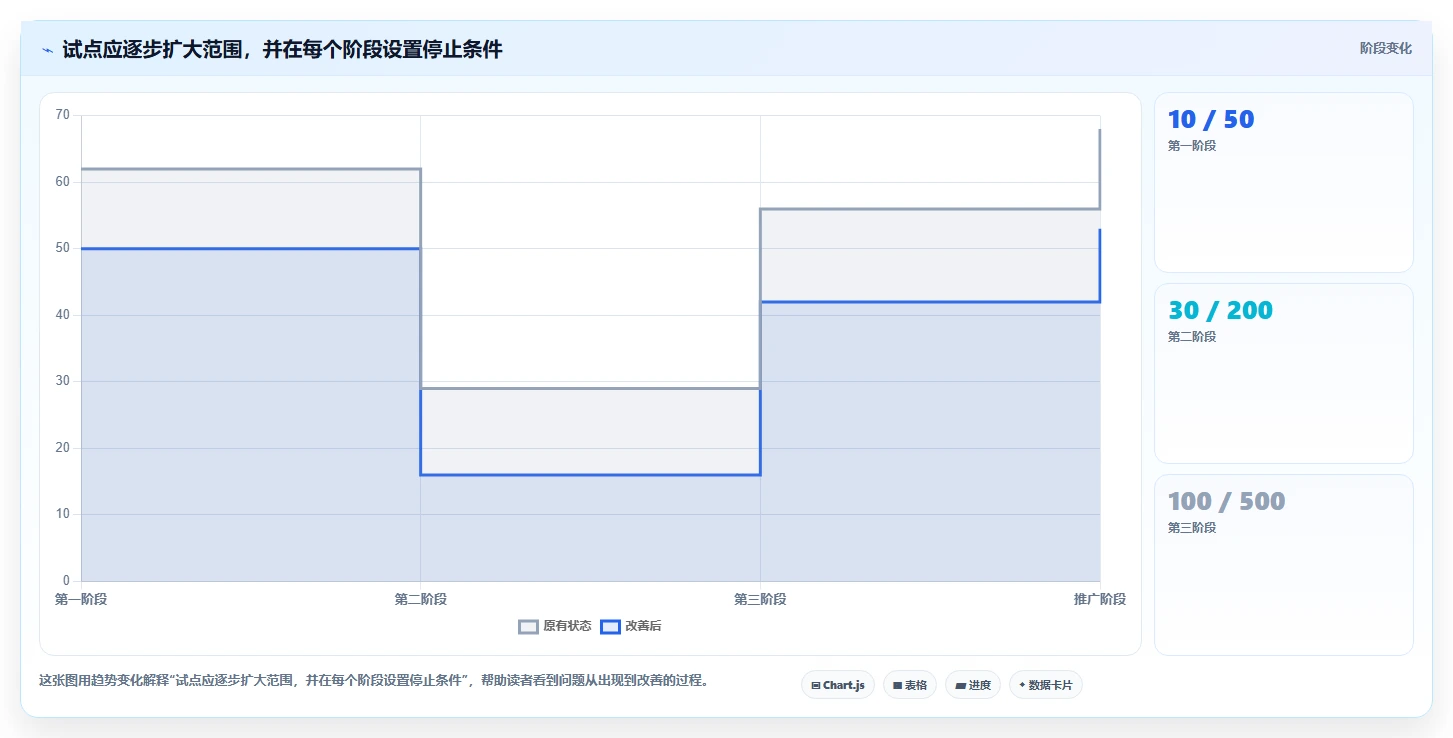Click the y-axis value 20
Image resolution: width=1453 pixels, height=738 pixels.
pos(63,448)
